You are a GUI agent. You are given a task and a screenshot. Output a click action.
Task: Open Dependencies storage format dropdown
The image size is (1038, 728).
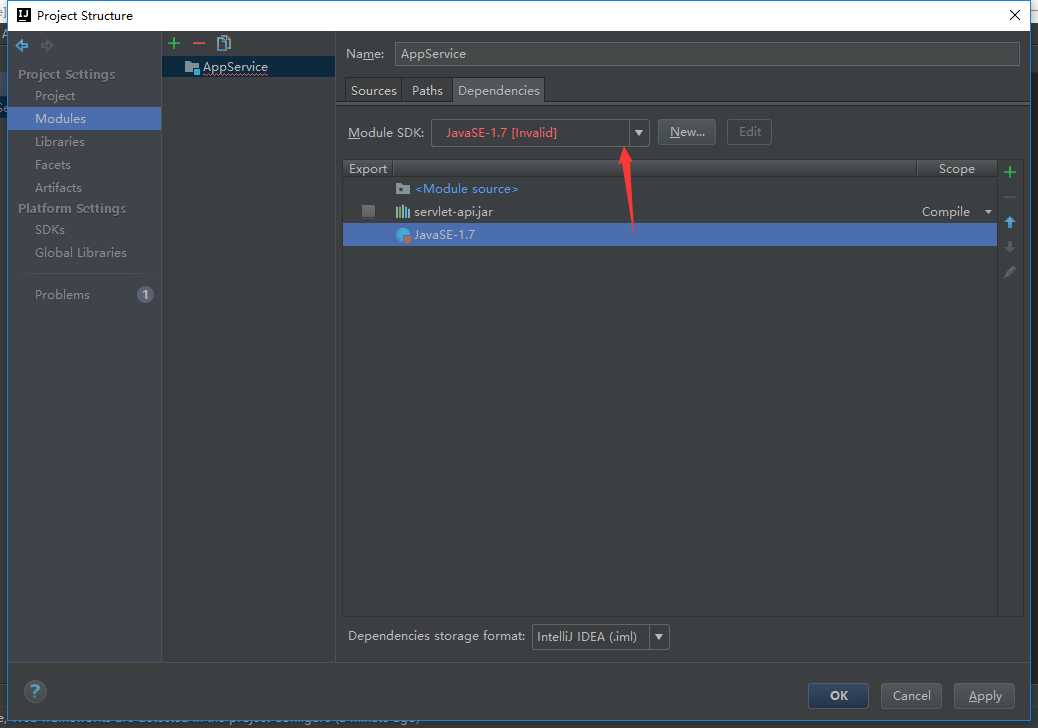pyautogui.click(x=659, y=637)
